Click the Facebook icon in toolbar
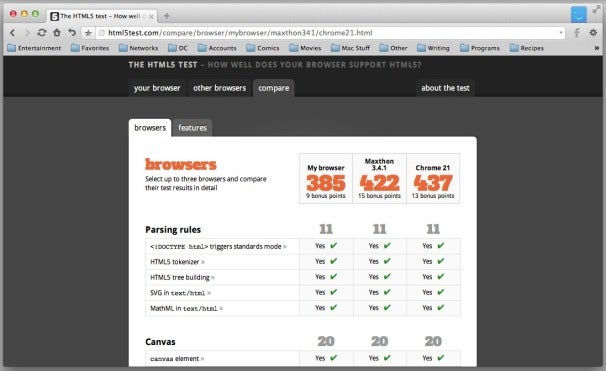 pos(577,33)
